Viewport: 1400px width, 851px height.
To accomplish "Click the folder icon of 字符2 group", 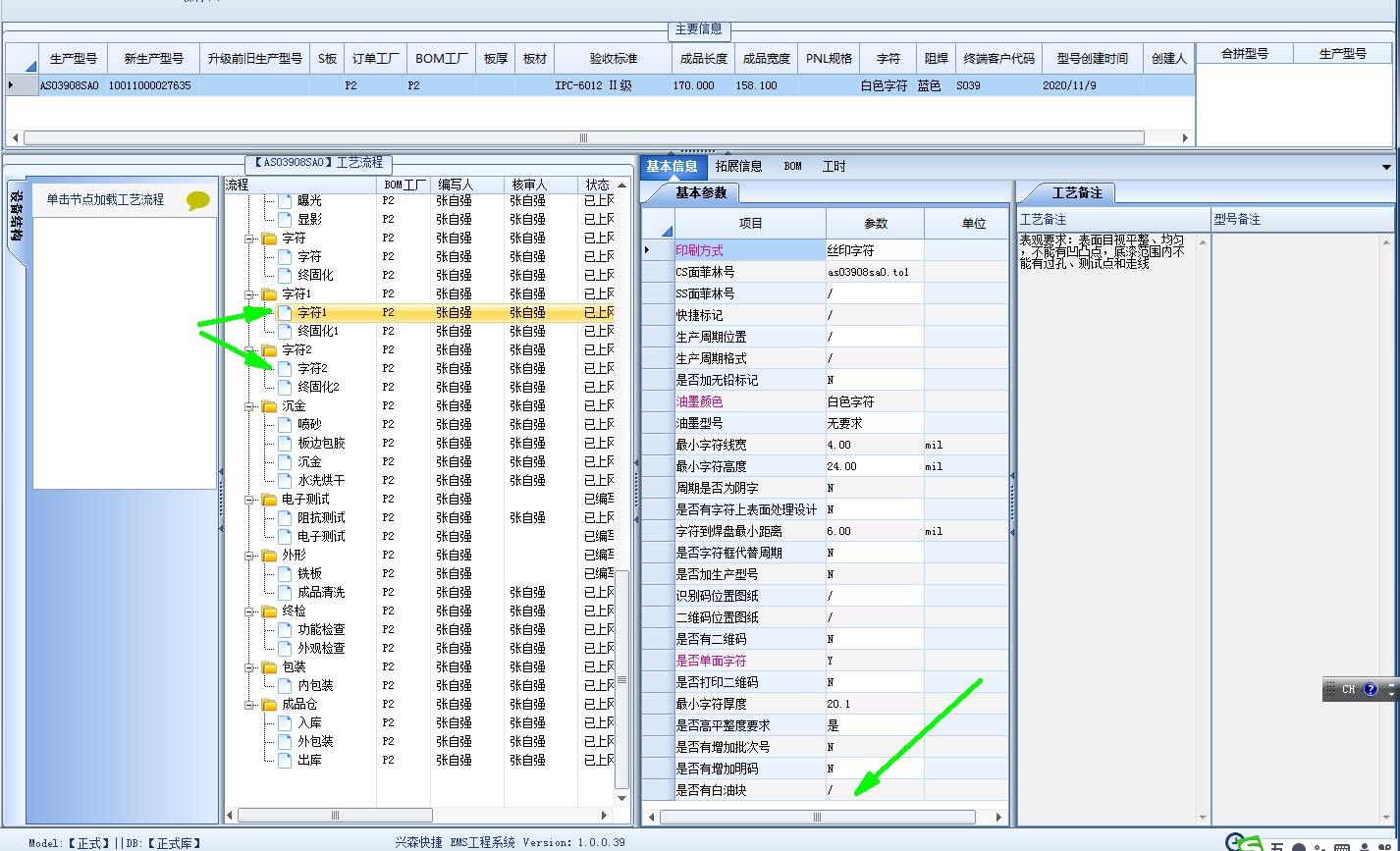I will pyautogui.click(x=269, y=350).
